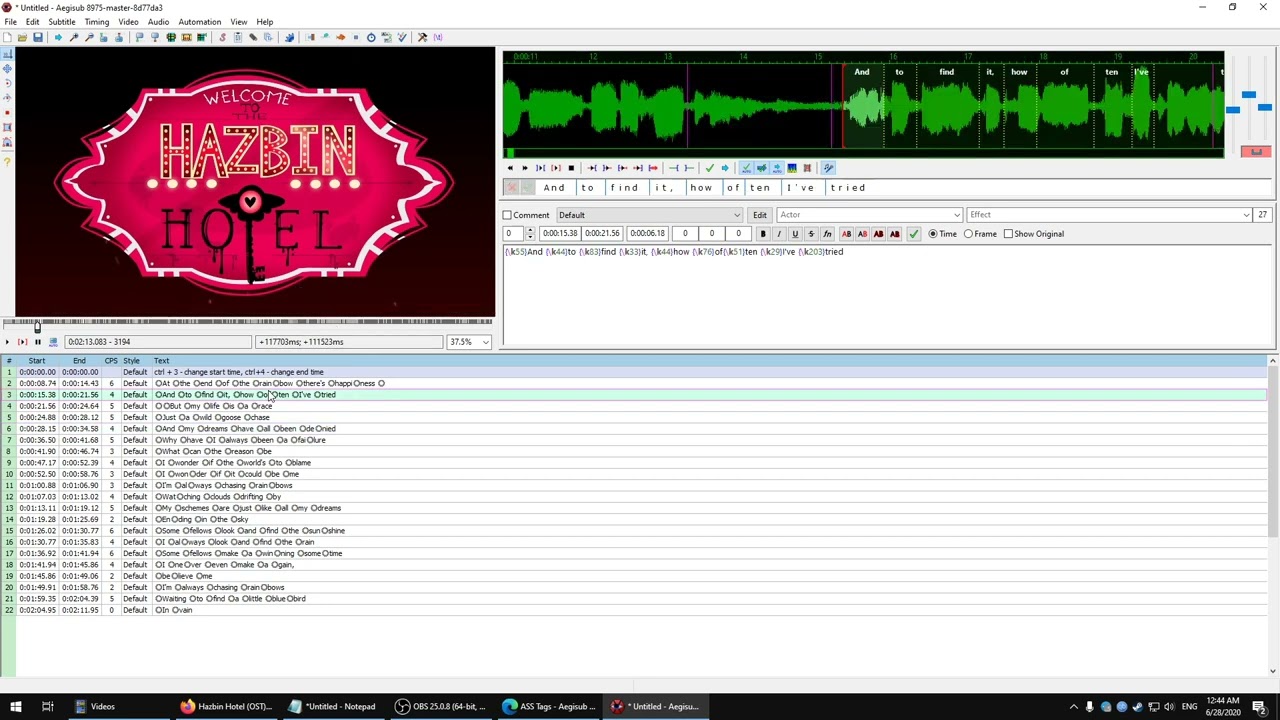The width and height of the screenshot is (1280, 720).
Task: Click the Bold formatting button
Action: click(x=763, y=234)
